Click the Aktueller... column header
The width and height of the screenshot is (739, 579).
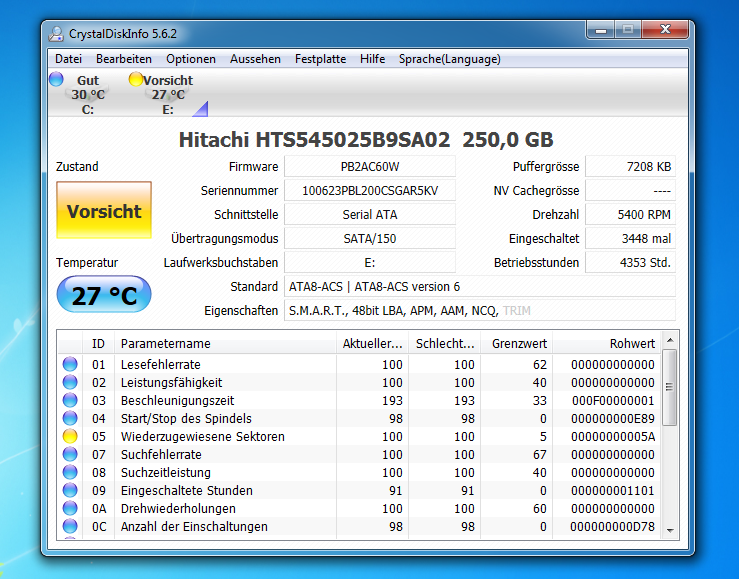tap(373, 343)
